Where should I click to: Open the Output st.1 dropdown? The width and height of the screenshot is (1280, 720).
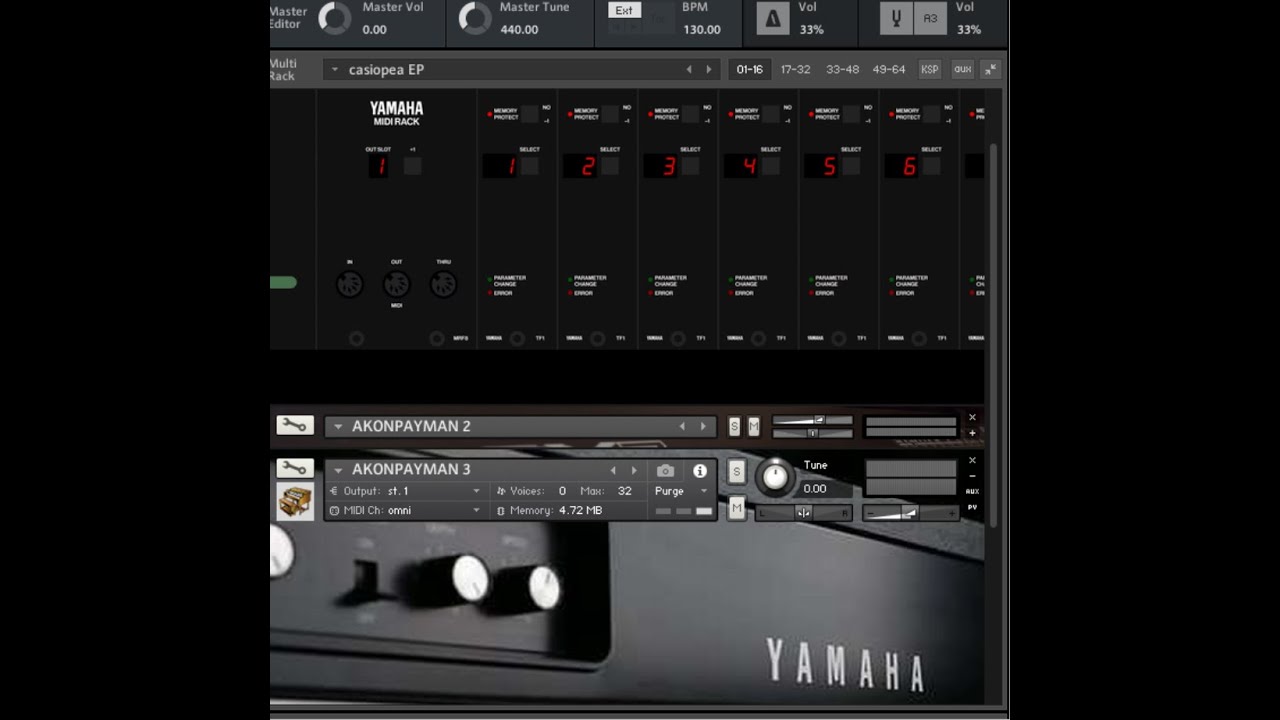406,491
